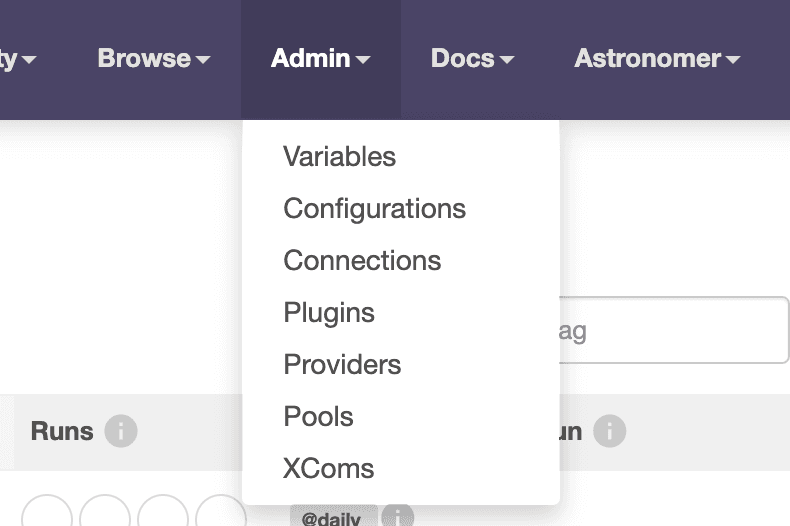Click the @daily schedule tag
Viewport: 790px width, 526px height.
pos(332,518)
